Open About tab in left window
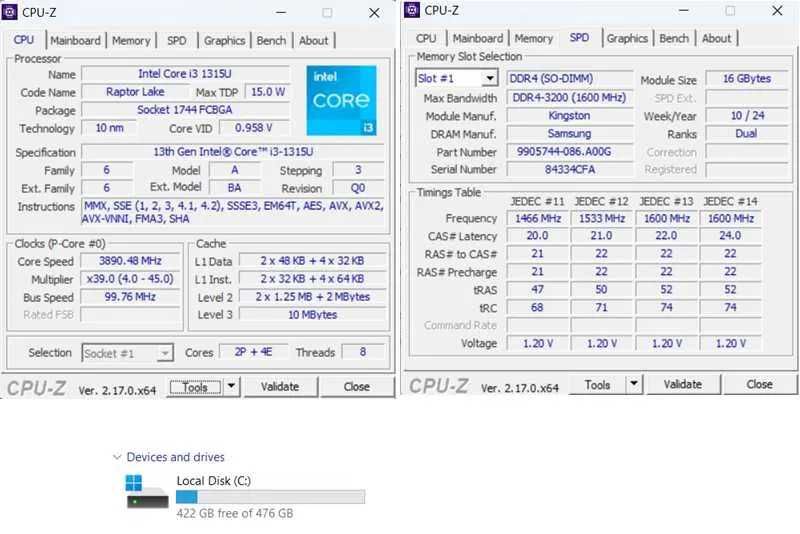The image size is (800, 534). (x=313, y=40)
